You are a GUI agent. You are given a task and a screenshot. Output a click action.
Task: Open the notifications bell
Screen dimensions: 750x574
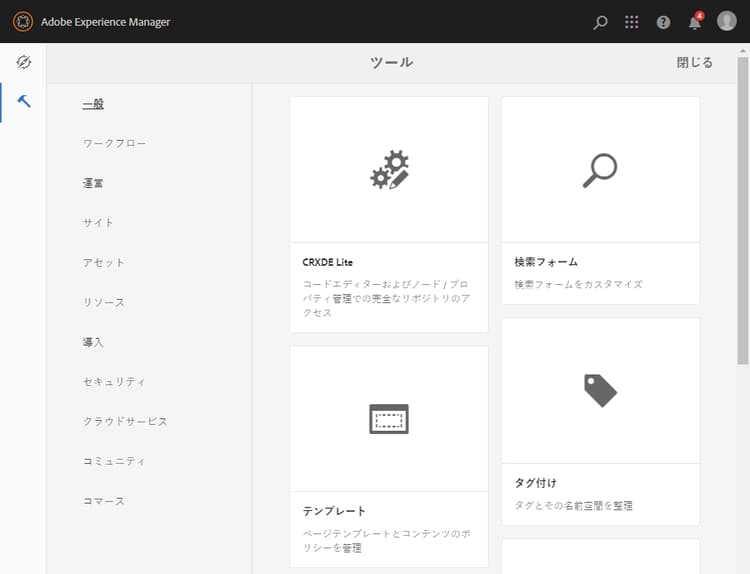click(x=695, y=22)
